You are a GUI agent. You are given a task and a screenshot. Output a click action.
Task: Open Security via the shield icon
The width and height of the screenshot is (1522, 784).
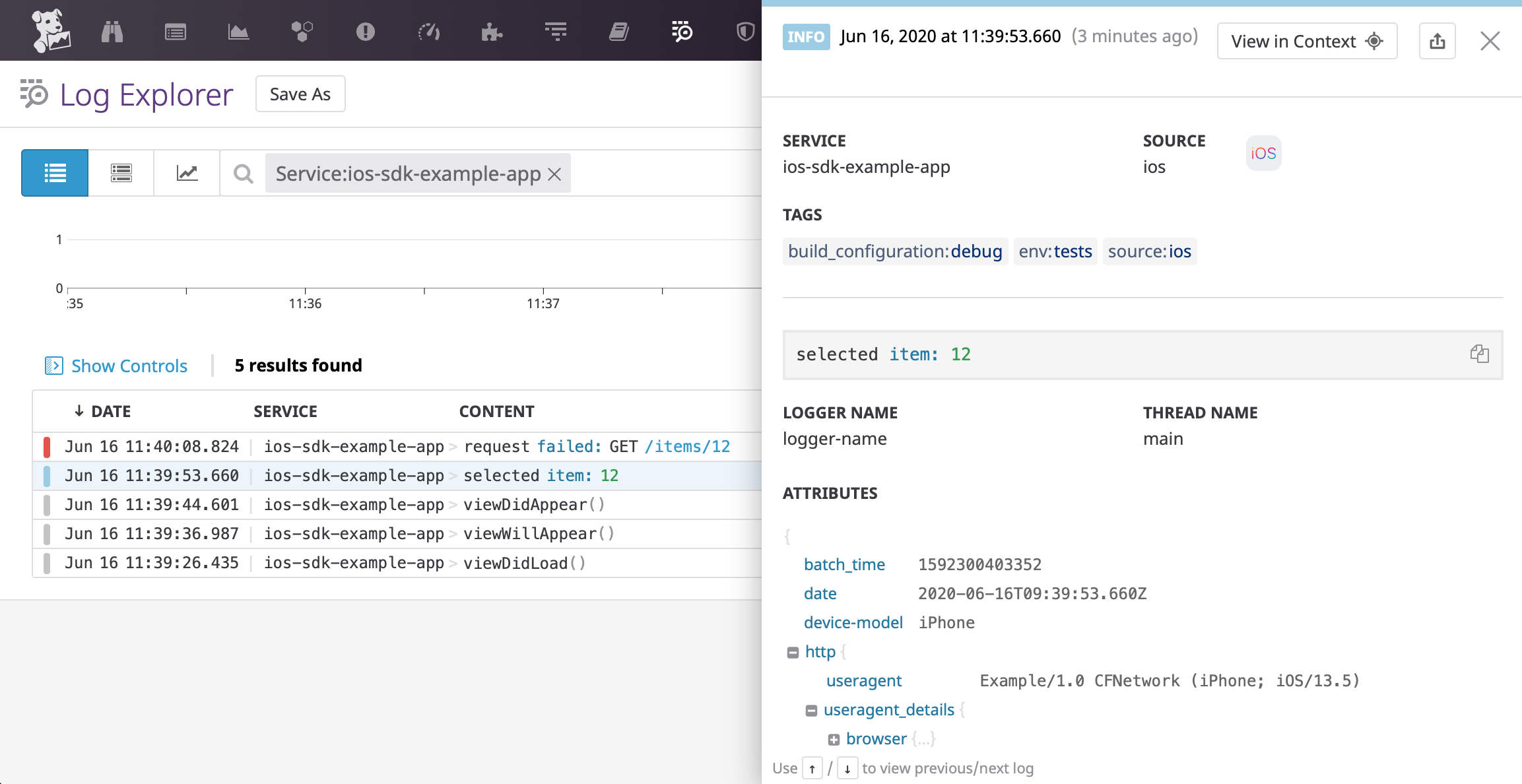744,30
